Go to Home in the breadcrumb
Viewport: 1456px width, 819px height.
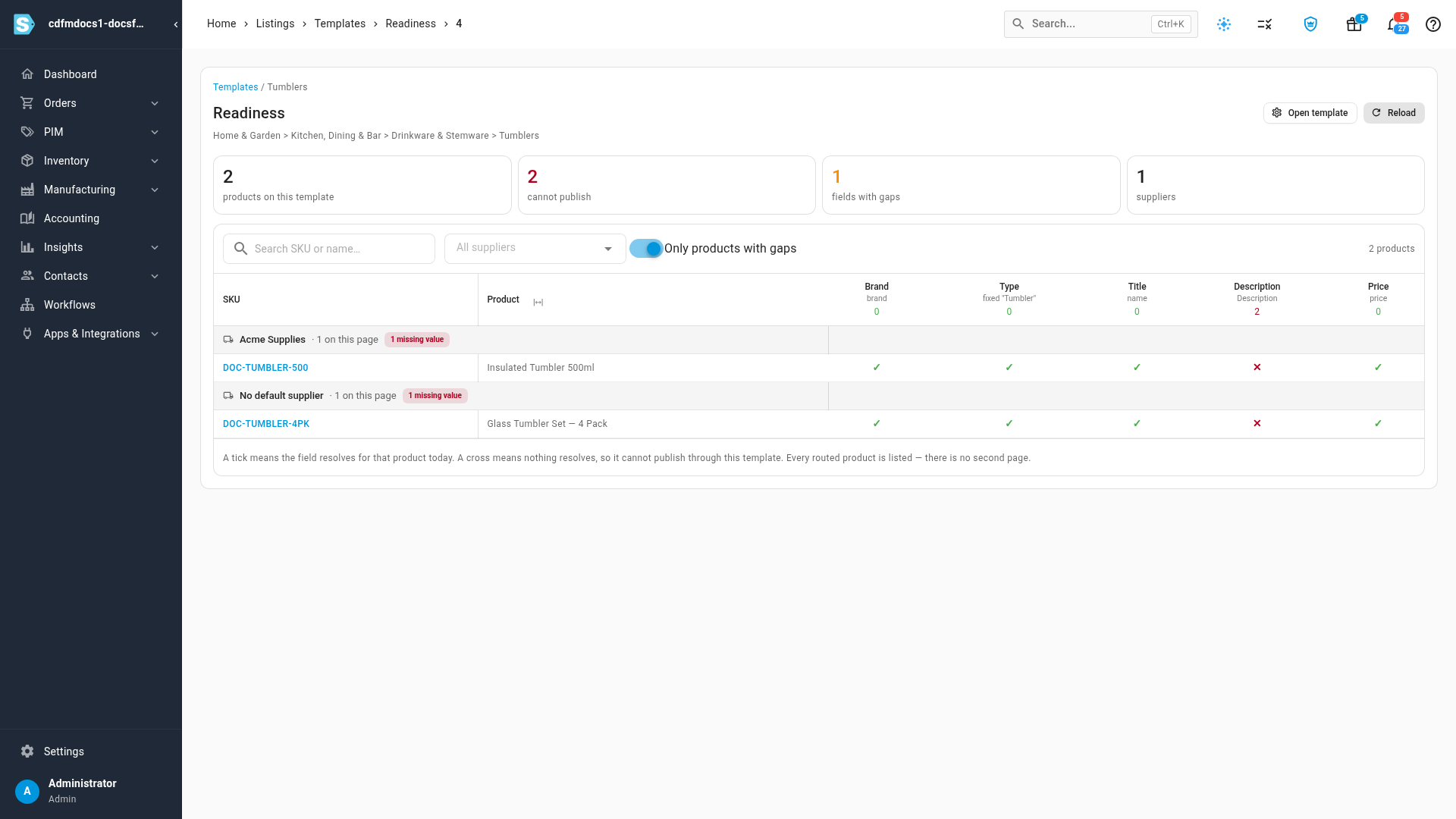221,24
